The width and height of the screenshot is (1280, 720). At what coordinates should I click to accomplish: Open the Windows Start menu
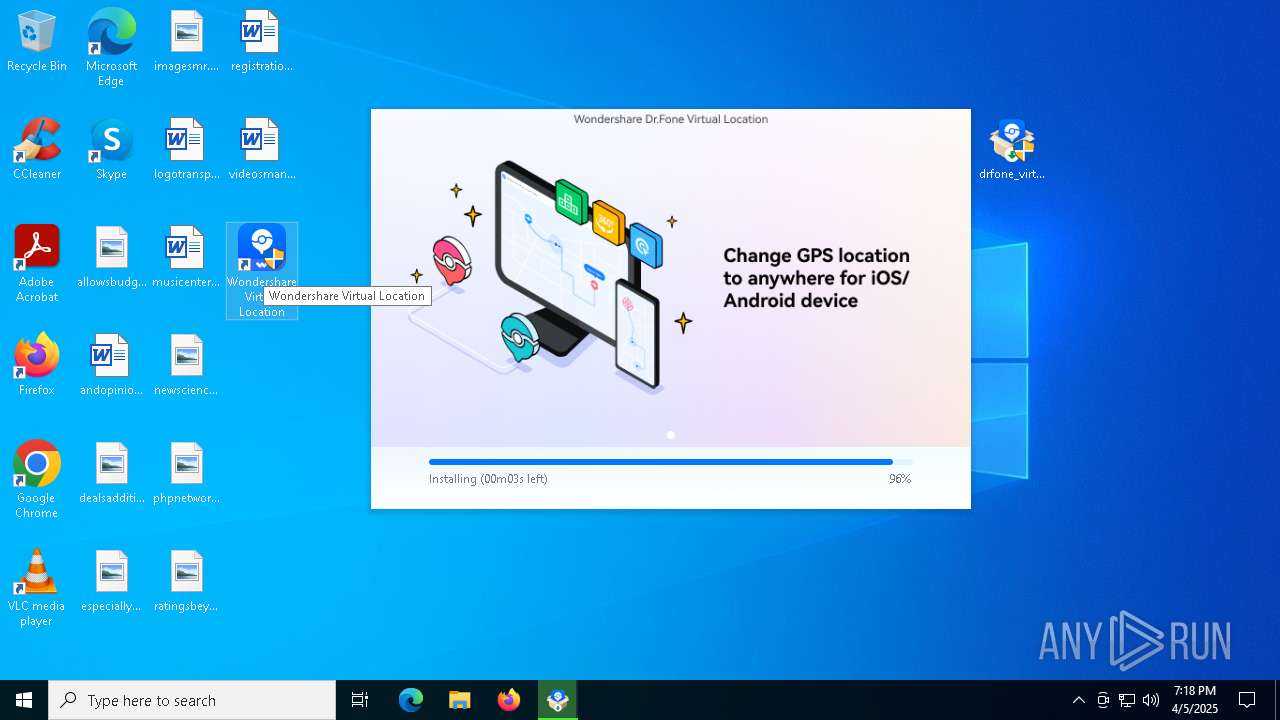[x=24, y=700]
